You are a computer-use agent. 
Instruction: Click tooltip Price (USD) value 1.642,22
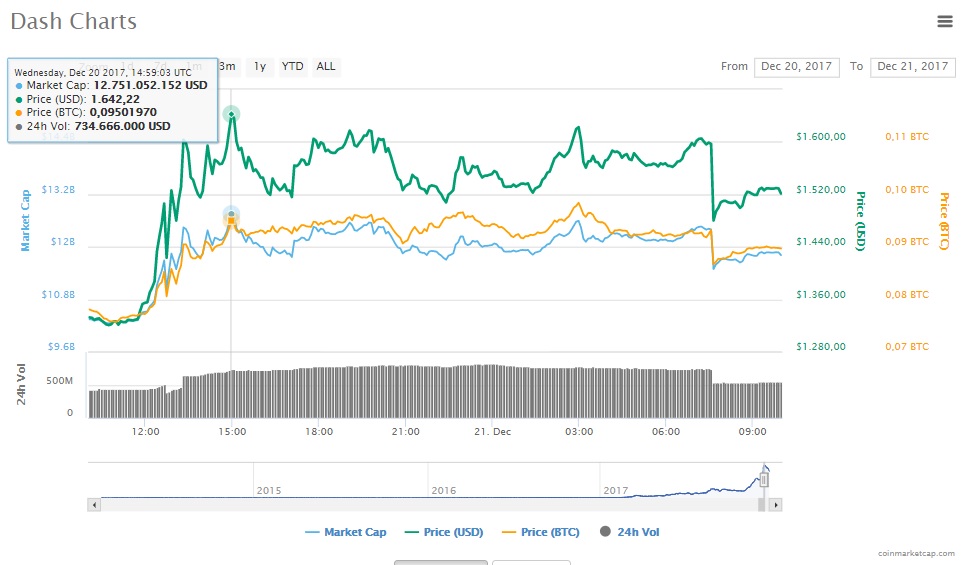tap(115, 99)
